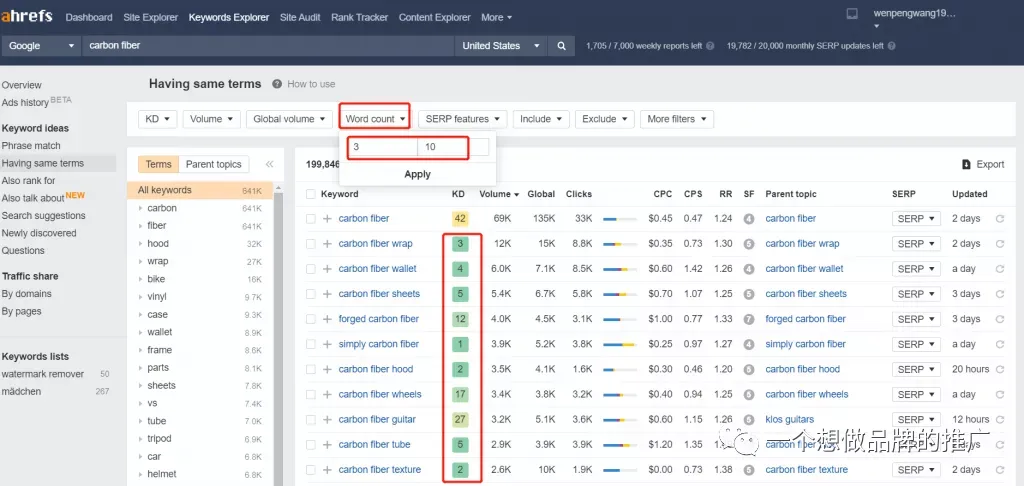Screen dimensions: 1024x486
Task: Open the KD filter dropdown
Action: (157, 119)
